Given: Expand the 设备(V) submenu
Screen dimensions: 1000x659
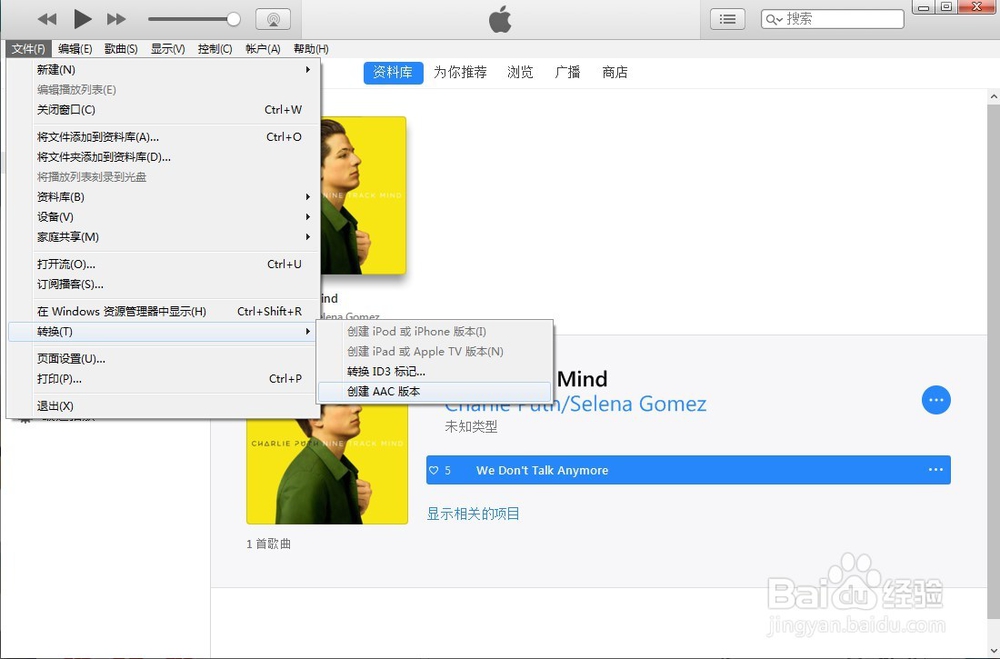Looking at the screenshot, I should click(163, 217).
